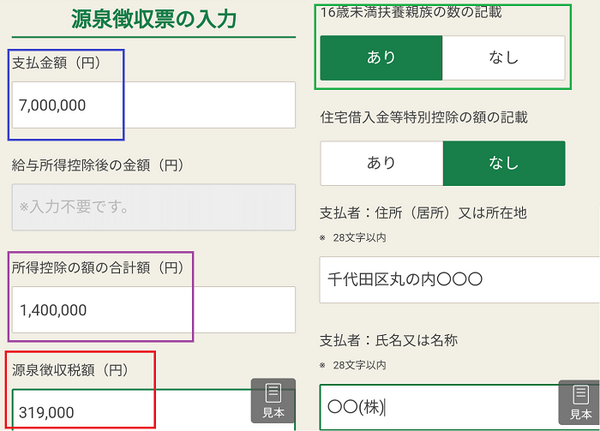The image size is (600, 431).
Task: Click the 支払者：氏名又は名称 label
Action: click(389, 340)
